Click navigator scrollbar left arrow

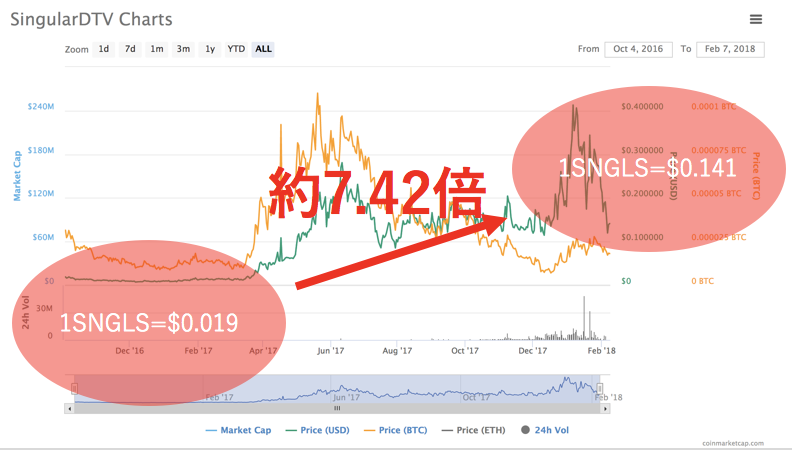point(69,409)
